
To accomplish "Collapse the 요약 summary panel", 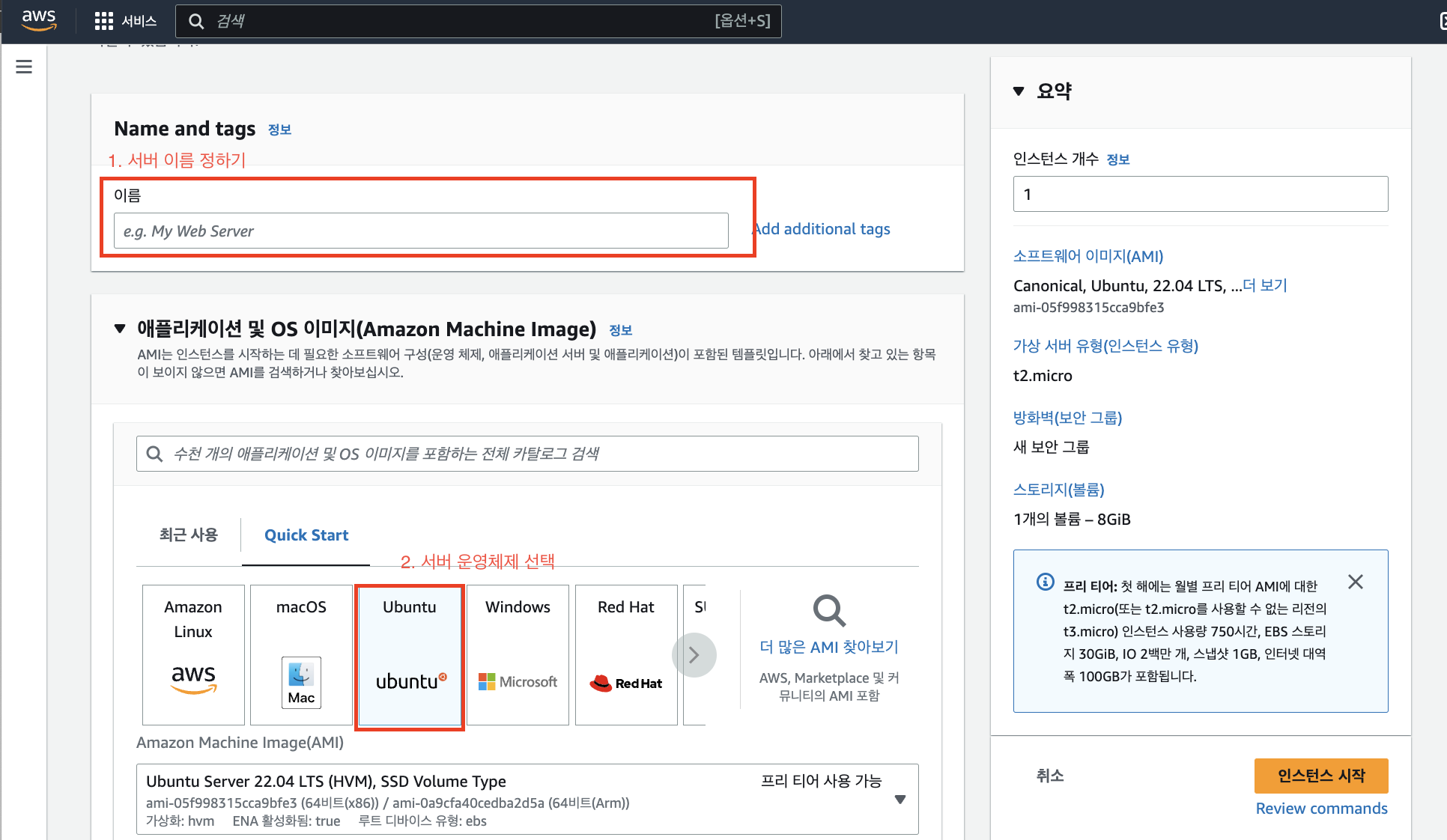I will 1019,91.
